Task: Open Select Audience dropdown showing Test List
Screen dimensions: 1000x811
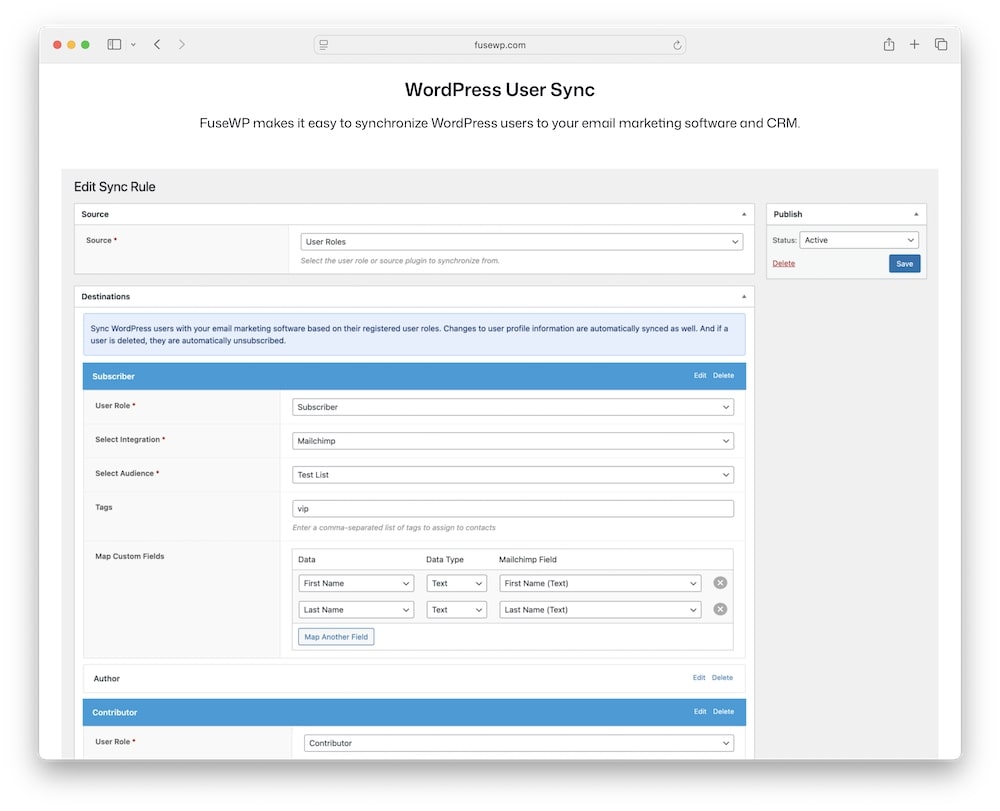Action: click(513, 474)
